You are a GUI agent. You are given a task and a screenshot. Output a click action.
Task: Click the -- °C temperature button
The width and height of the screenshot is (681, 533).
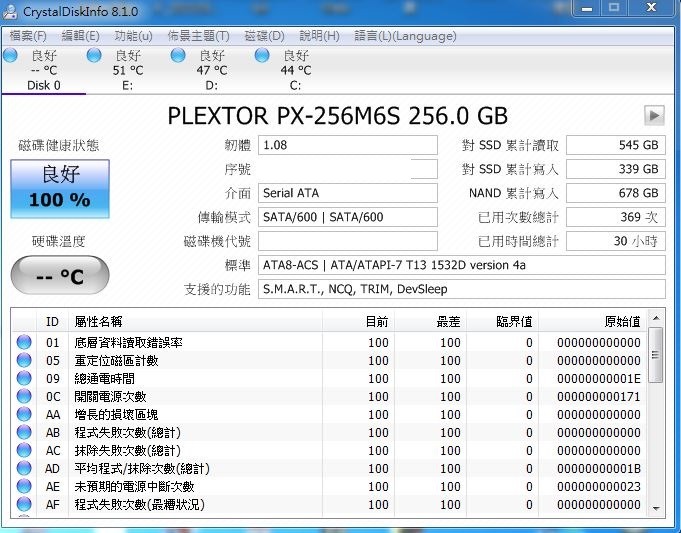(60, 275)
